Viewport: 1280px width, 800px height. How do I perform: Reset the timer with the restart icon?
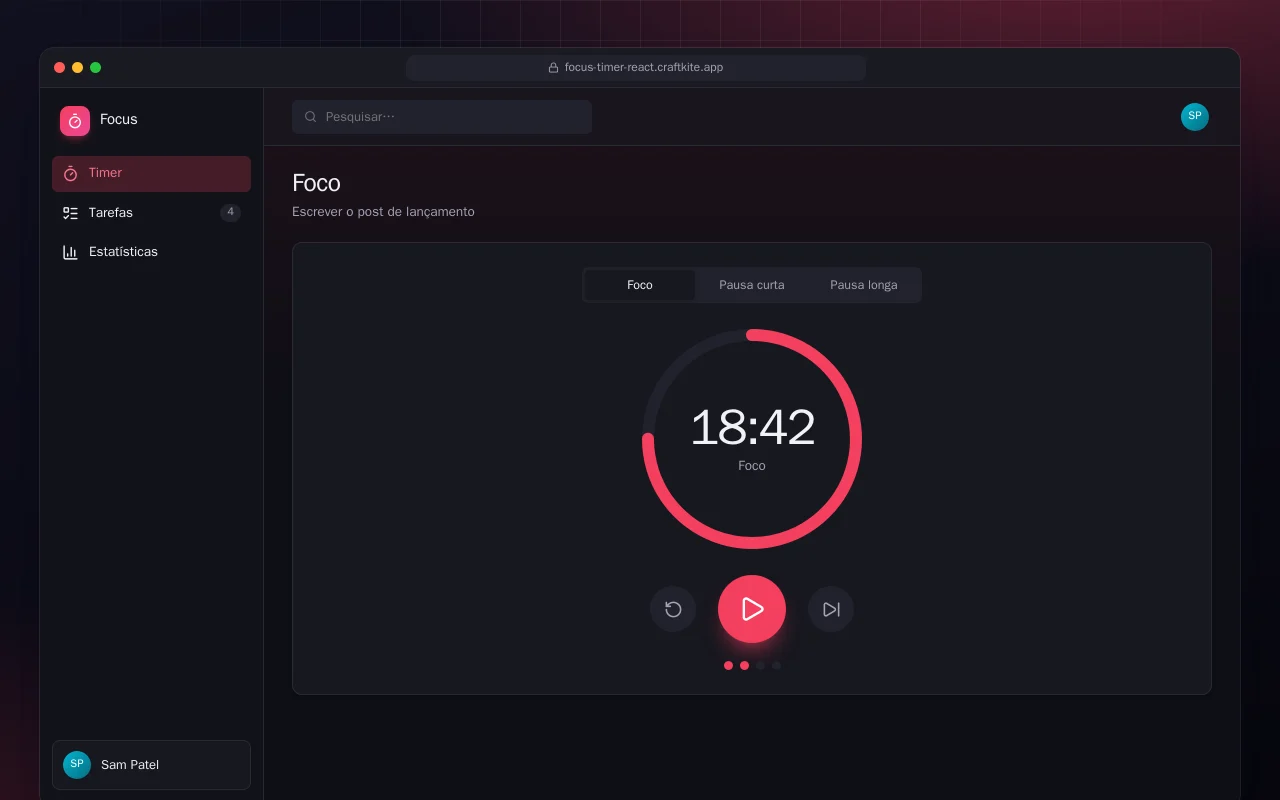(x=673, y=609)
